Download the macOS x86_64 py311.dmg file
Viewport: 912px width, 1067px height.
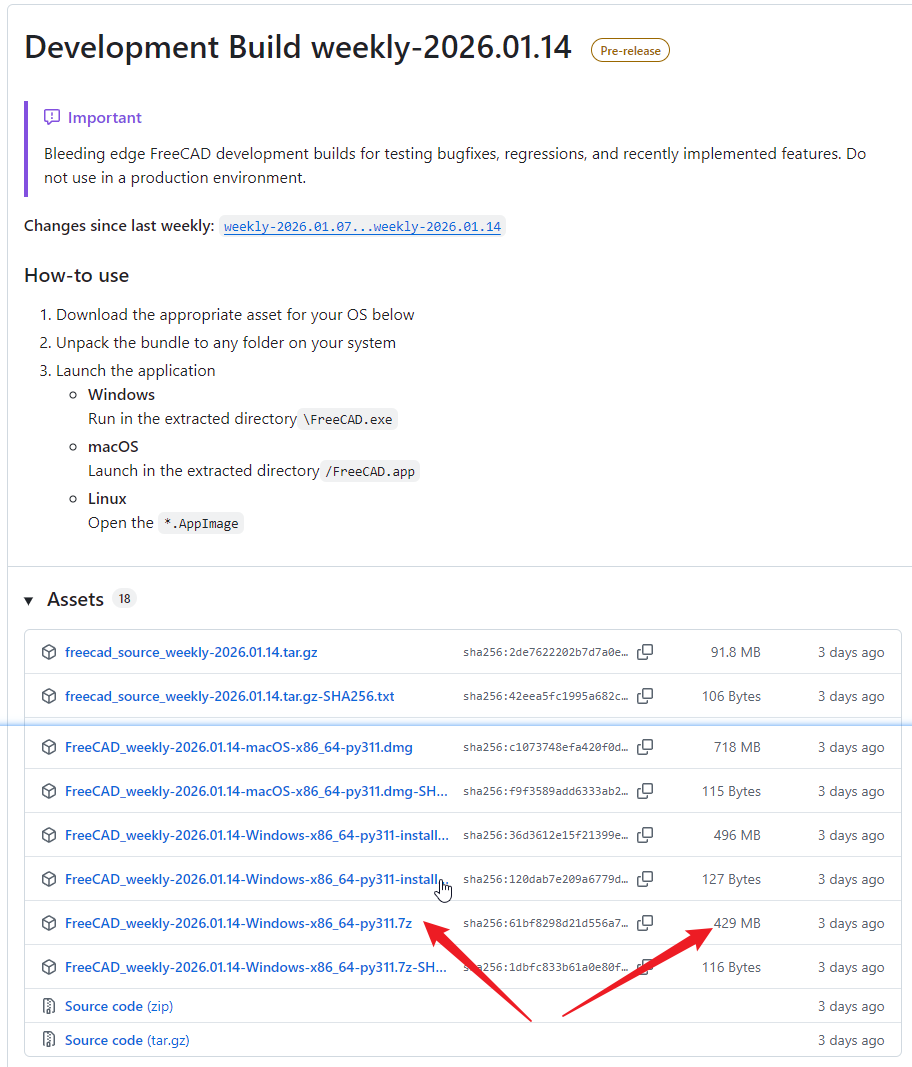(x=238, y=747)
